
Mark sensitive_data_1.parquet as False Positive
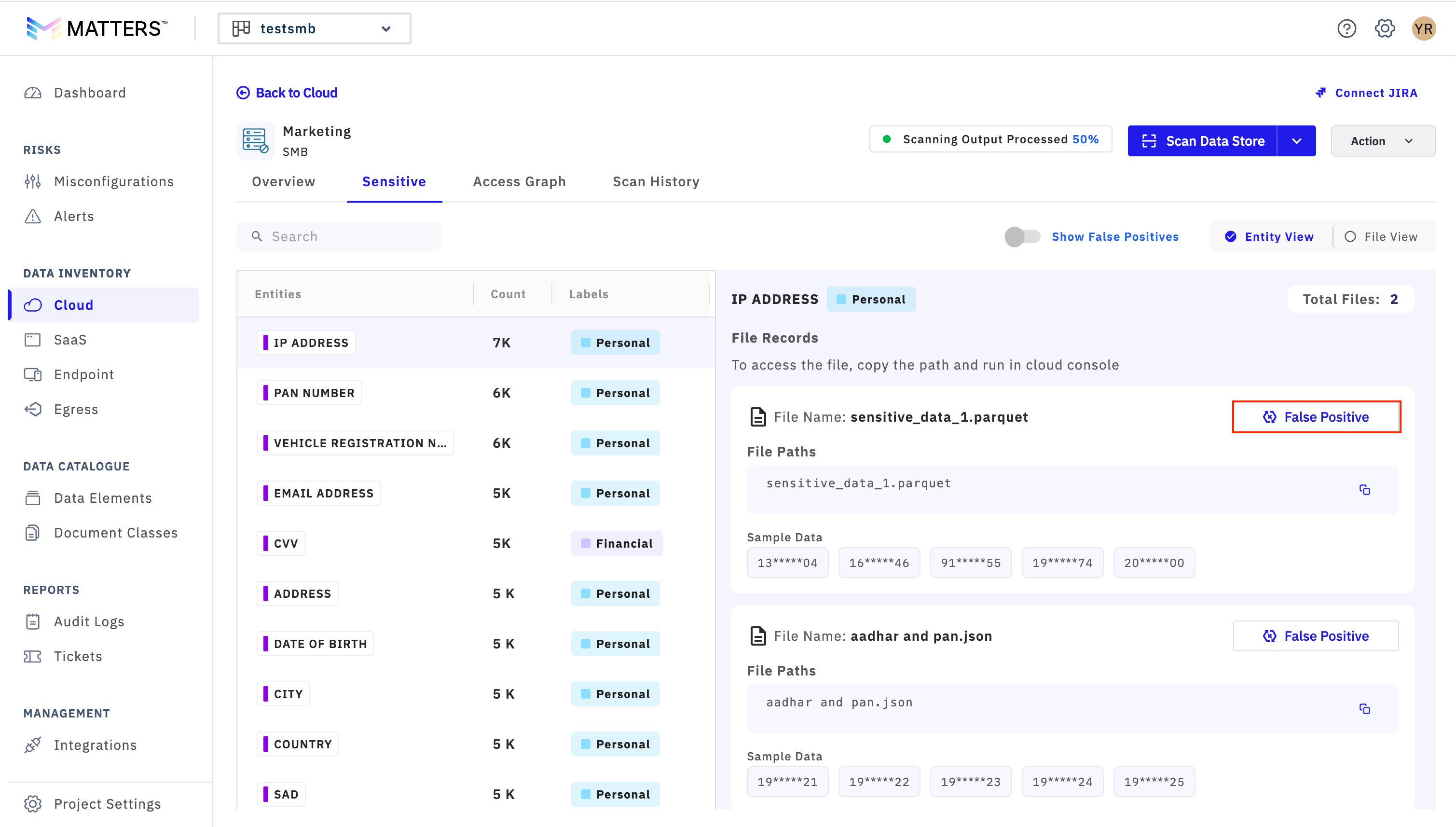pyautogui.click(x=1316, y=417)
